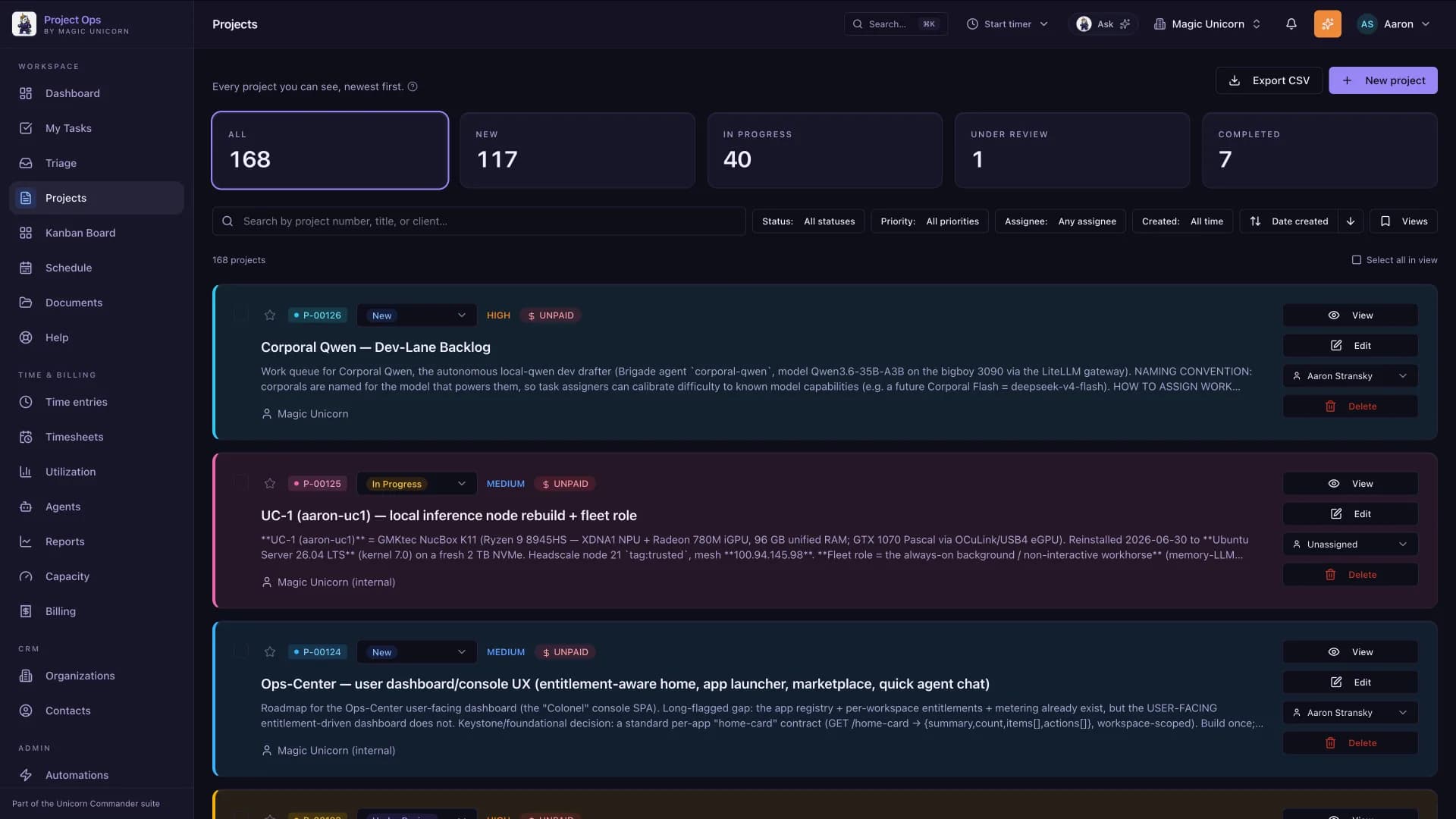Click the Project Ops logo
This screenshot has width=1456, height=819.
[x=24, y=24]
